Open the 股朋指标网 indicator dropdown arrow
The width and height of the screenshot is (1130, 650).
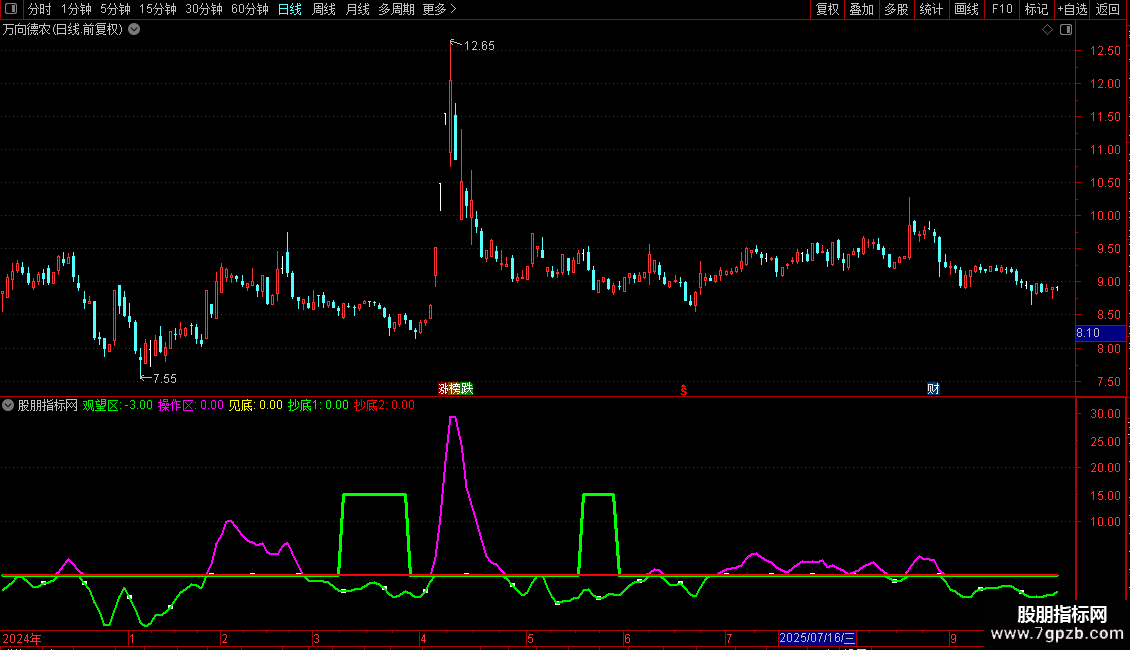point(8,405)
